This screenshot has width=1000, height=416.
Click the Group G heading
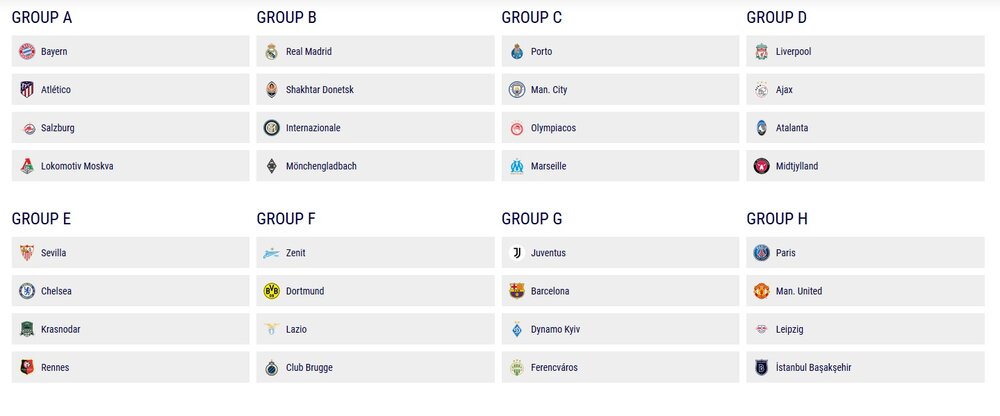(532, 219)
